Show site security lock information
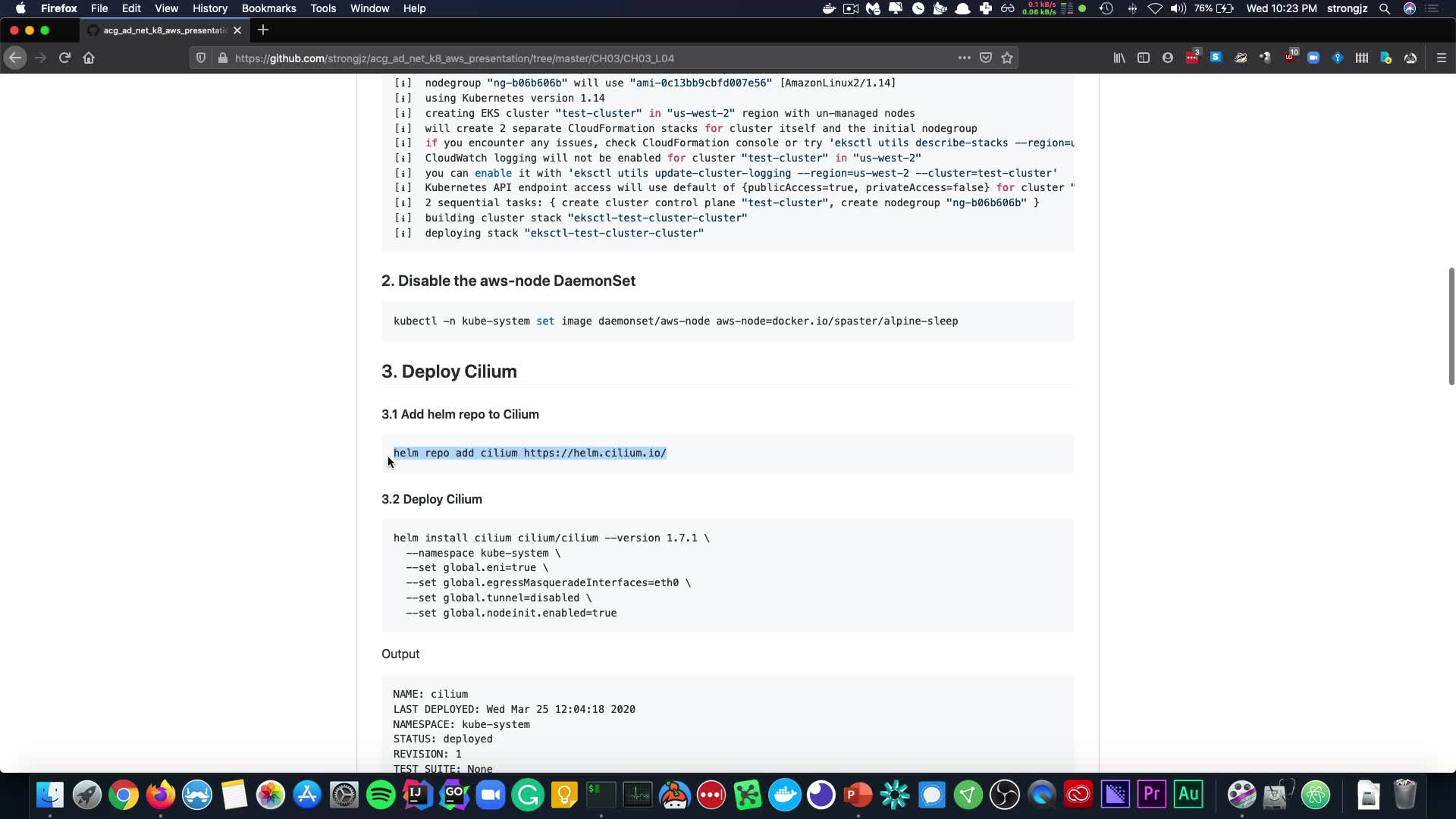 click(x=222, y=58)
